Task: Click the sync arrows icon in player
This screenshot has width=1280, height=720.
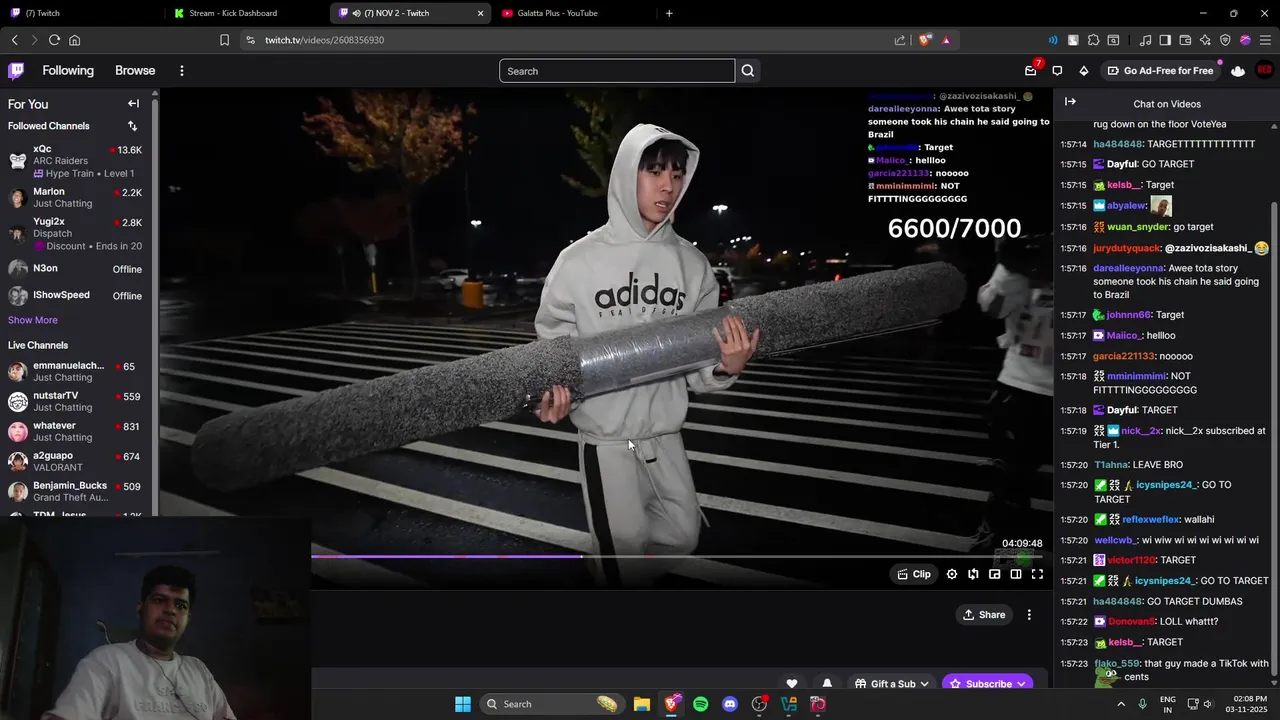Action: click(x=973, y=574)
